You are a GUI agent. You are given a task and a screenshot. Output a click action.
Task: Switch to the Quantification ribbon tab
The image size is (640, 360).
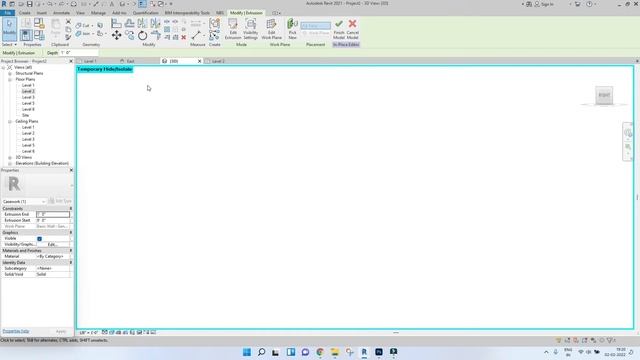[x=145, y=13]
